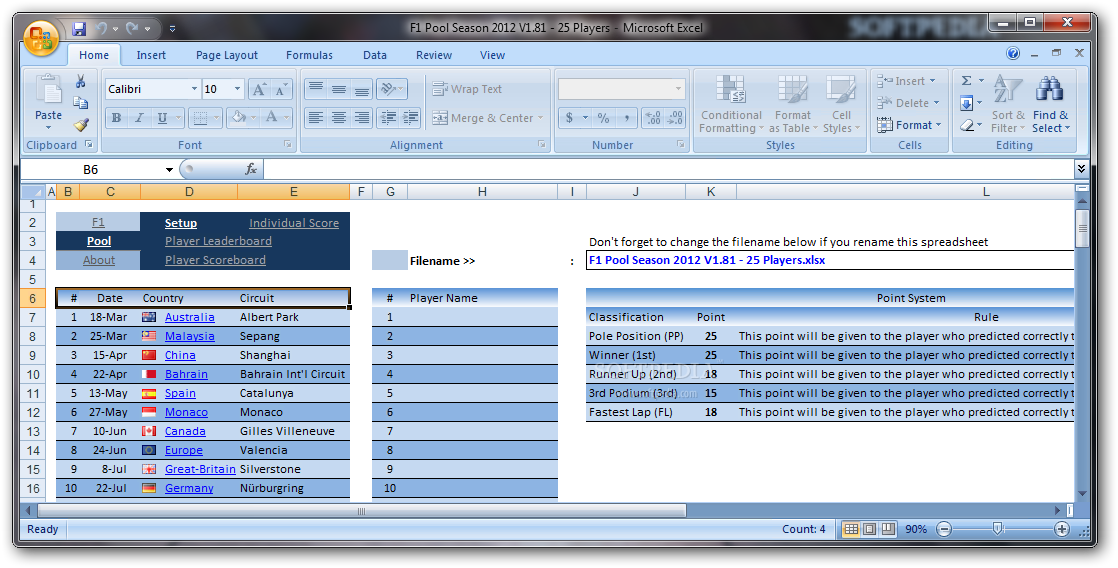Screen dimensions: 1118x568
Task: Go to Player Scoreboard link
Action: pos(215,260)
